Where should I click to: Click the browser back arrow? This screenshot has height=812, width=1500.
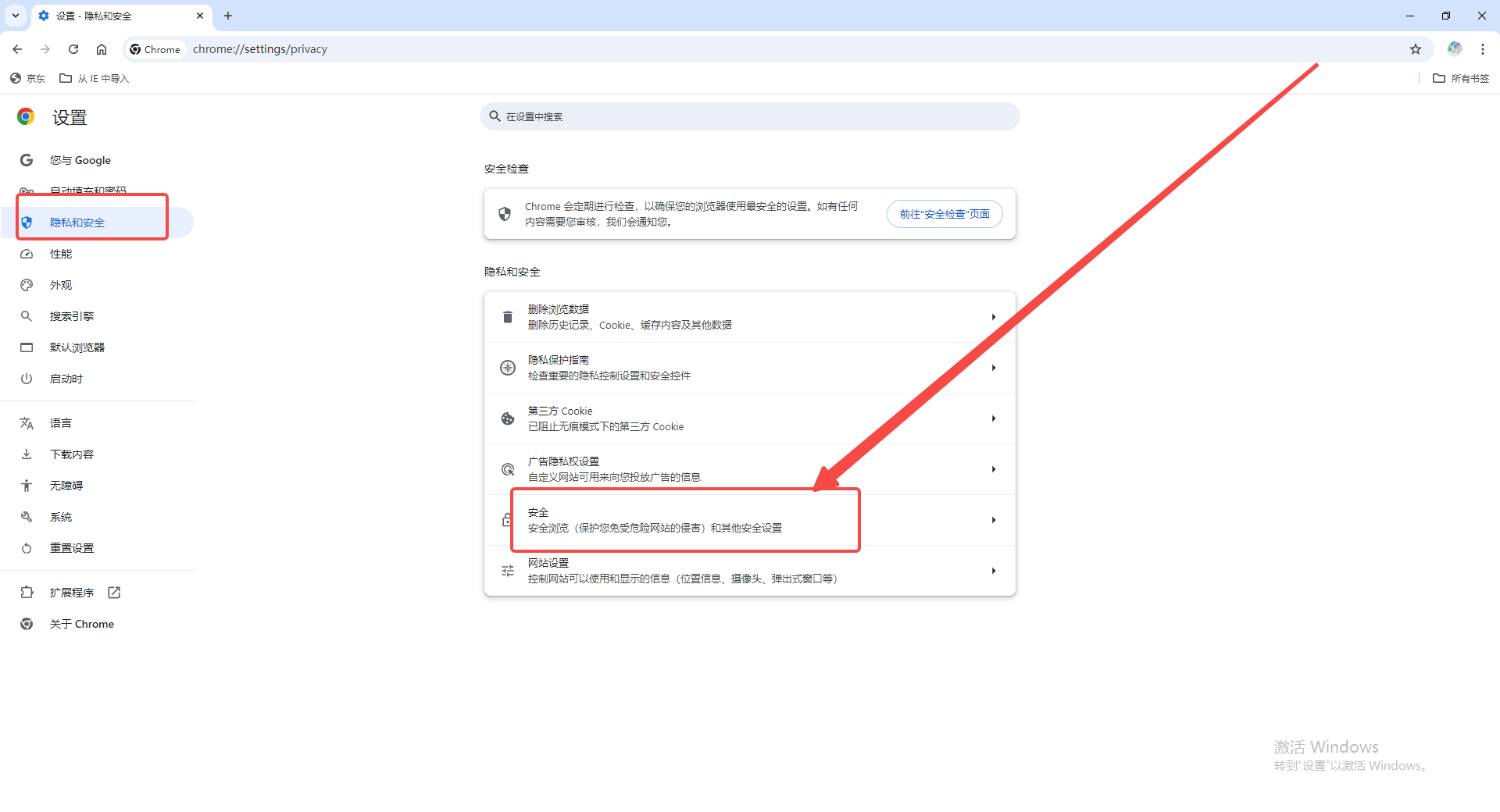point(17,49)
